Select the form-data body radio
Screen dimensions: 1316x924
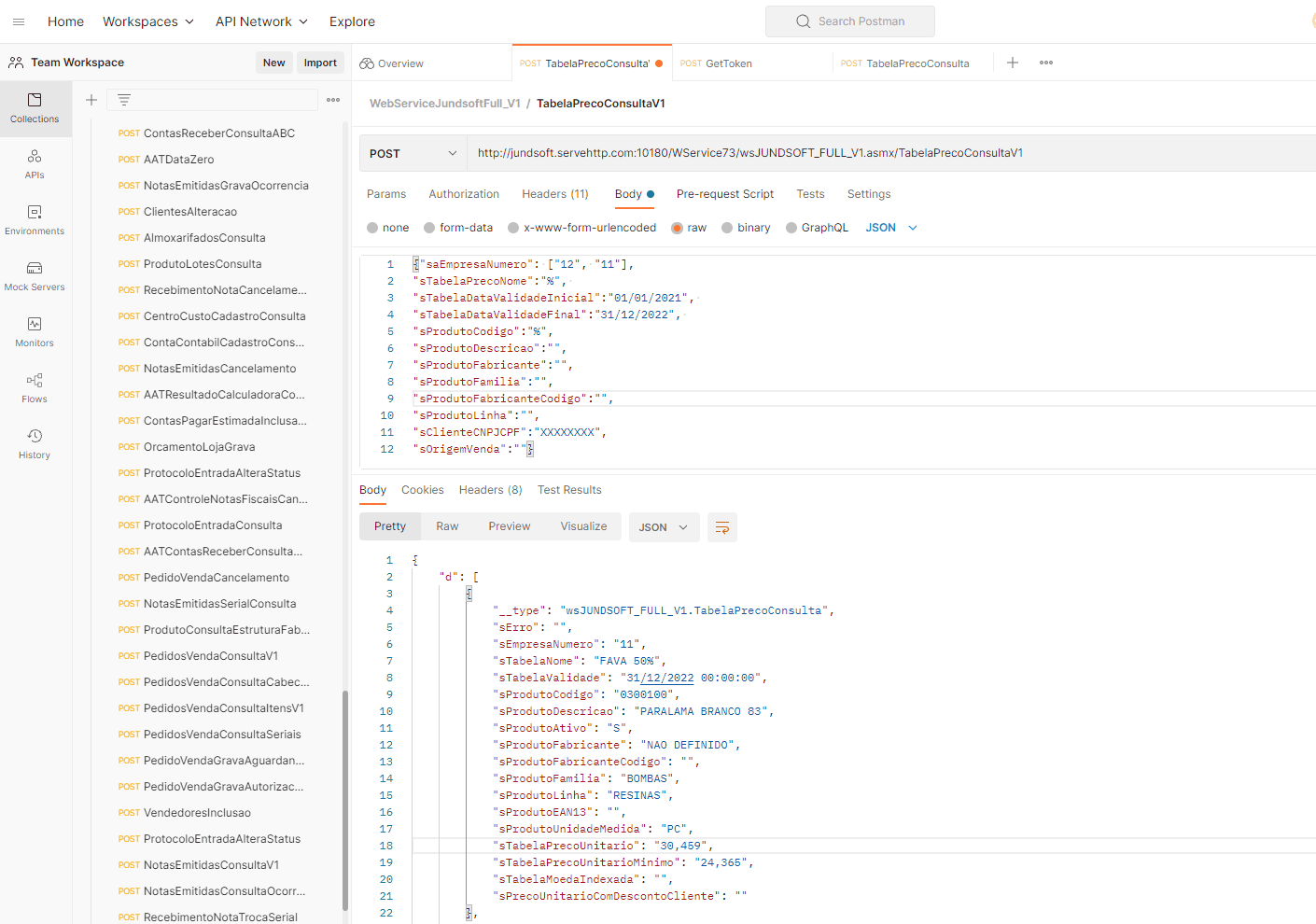(429, 228)
